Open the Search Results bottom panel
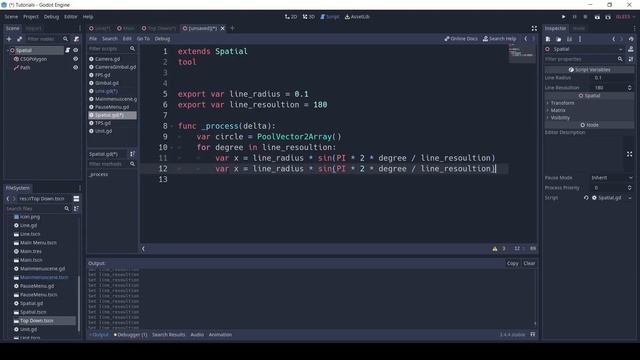The height and width of the screenshot is (360, 640). (x=169, y=335)
